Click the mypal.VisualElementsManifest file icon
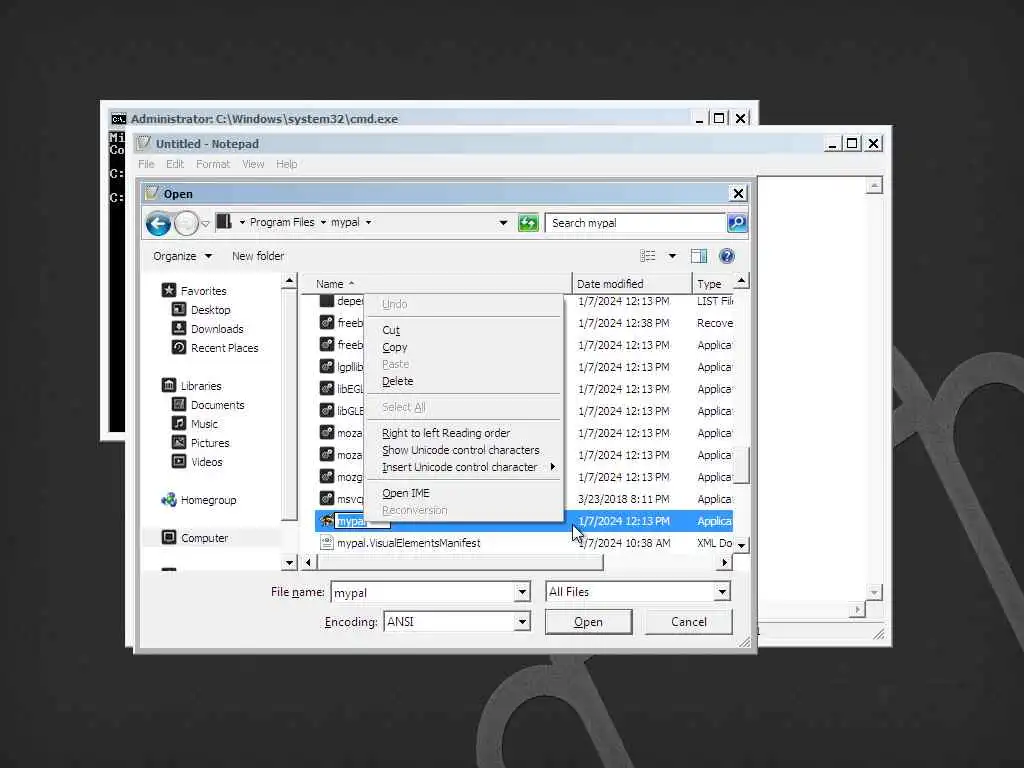 click(x=327, y=543)
